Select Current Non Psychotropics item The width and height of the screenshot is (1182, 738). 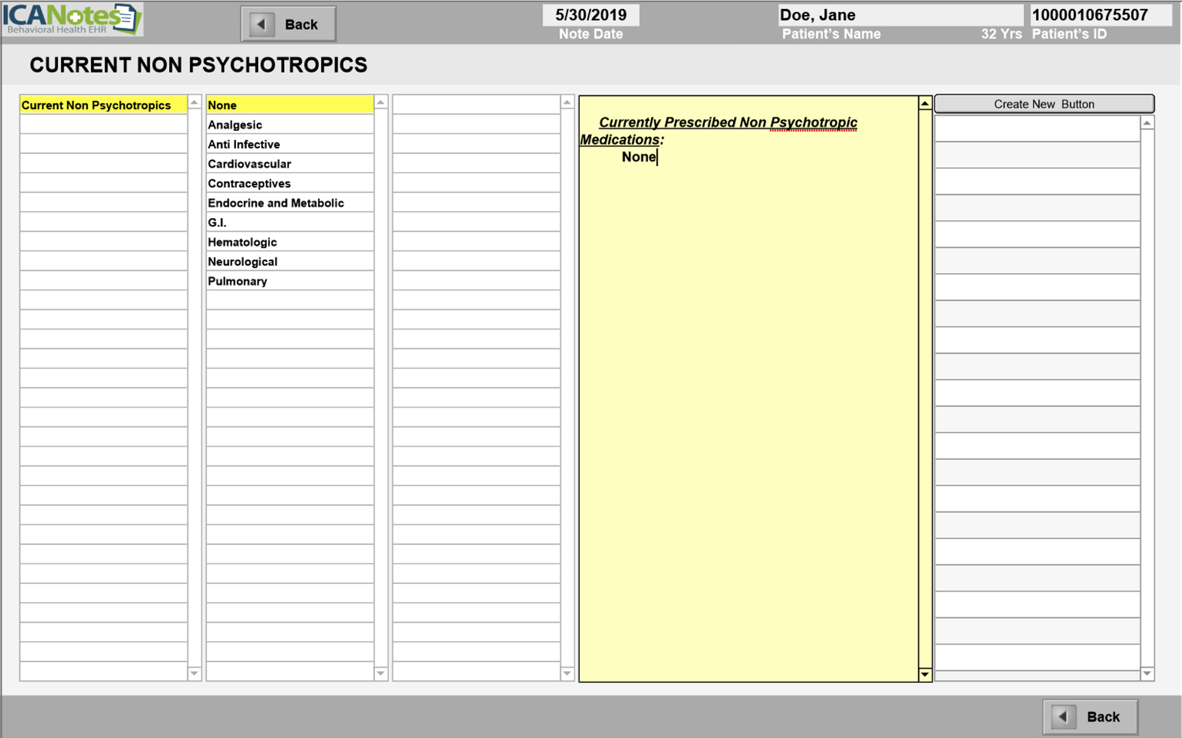click(96, 105)
